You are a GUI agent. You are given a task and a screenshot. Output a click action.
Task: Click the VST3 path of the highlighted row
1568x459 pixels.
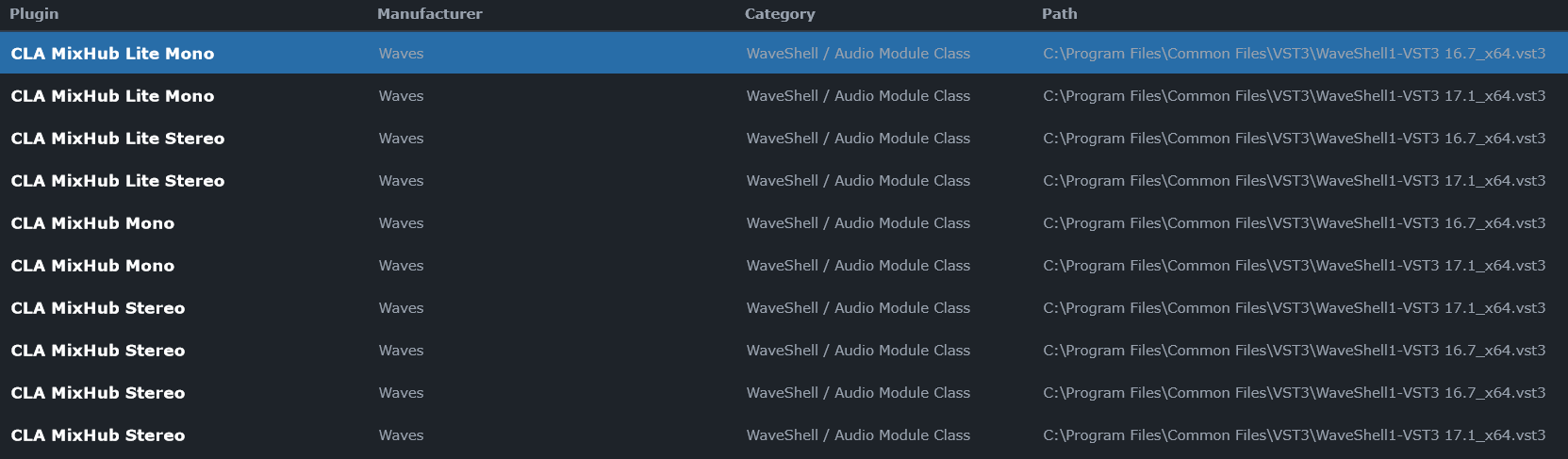tap(1295, 54)
